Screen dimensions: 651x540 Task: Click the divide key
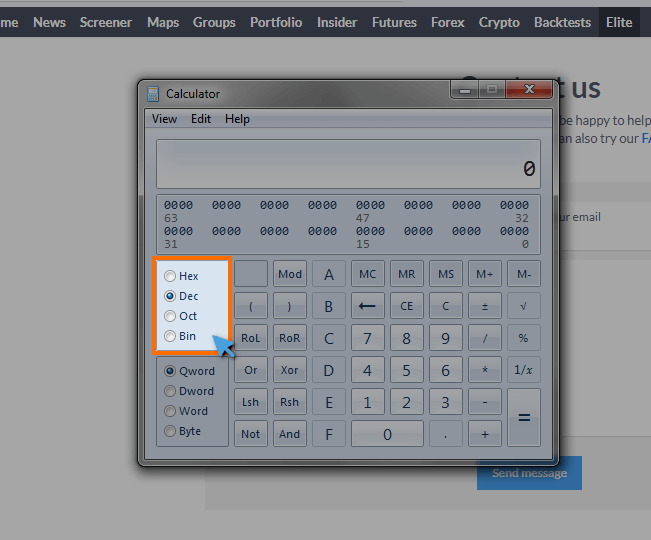(485, 338)
